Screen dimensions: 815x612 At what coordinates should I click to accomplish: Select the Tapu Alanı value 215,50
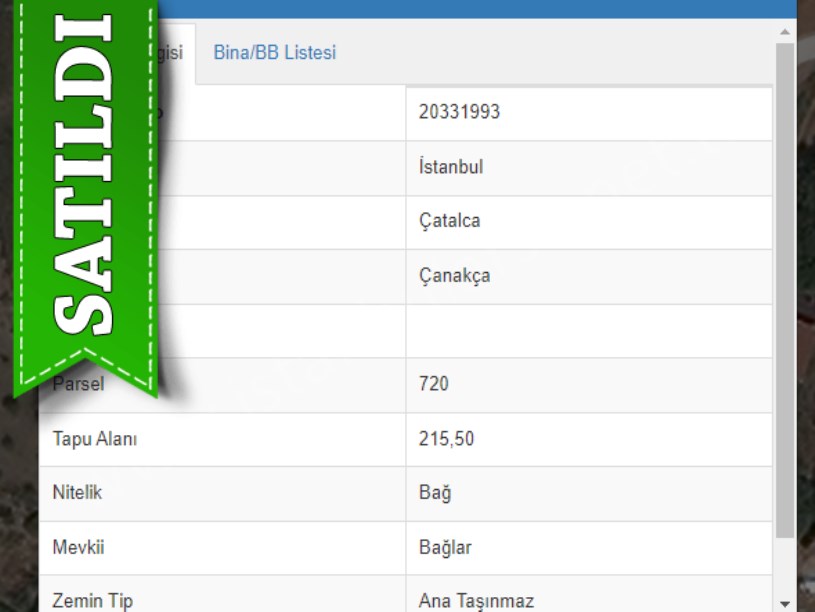[x=446, y=439]
